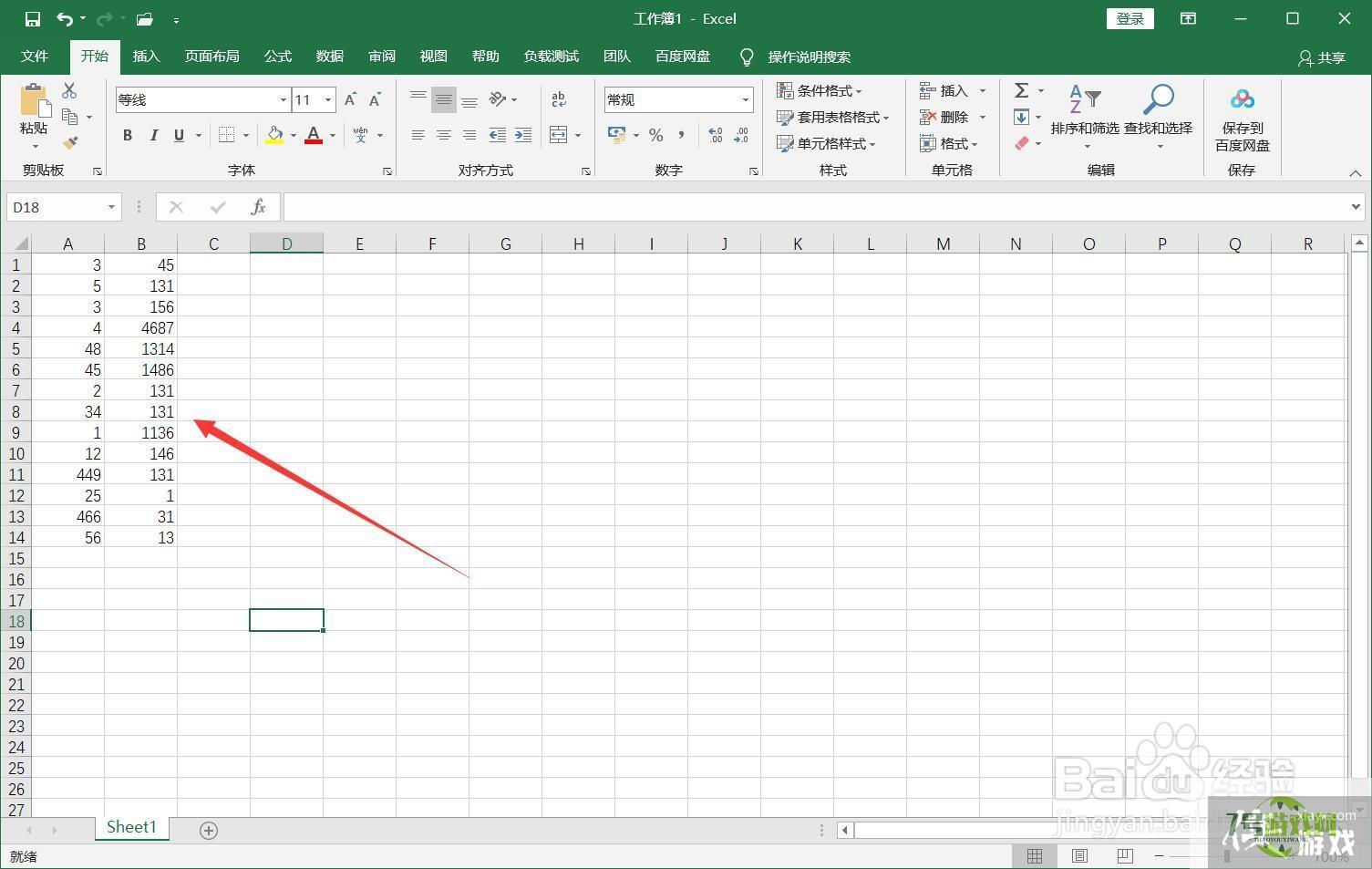This screenshot has height=869, width=1372.
Task: Toggle align text left
Action: [x=418, y=135]
